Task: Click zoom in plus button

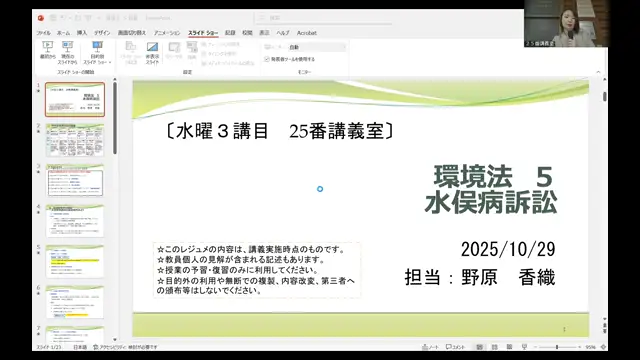Action: [x=580, y=347]
